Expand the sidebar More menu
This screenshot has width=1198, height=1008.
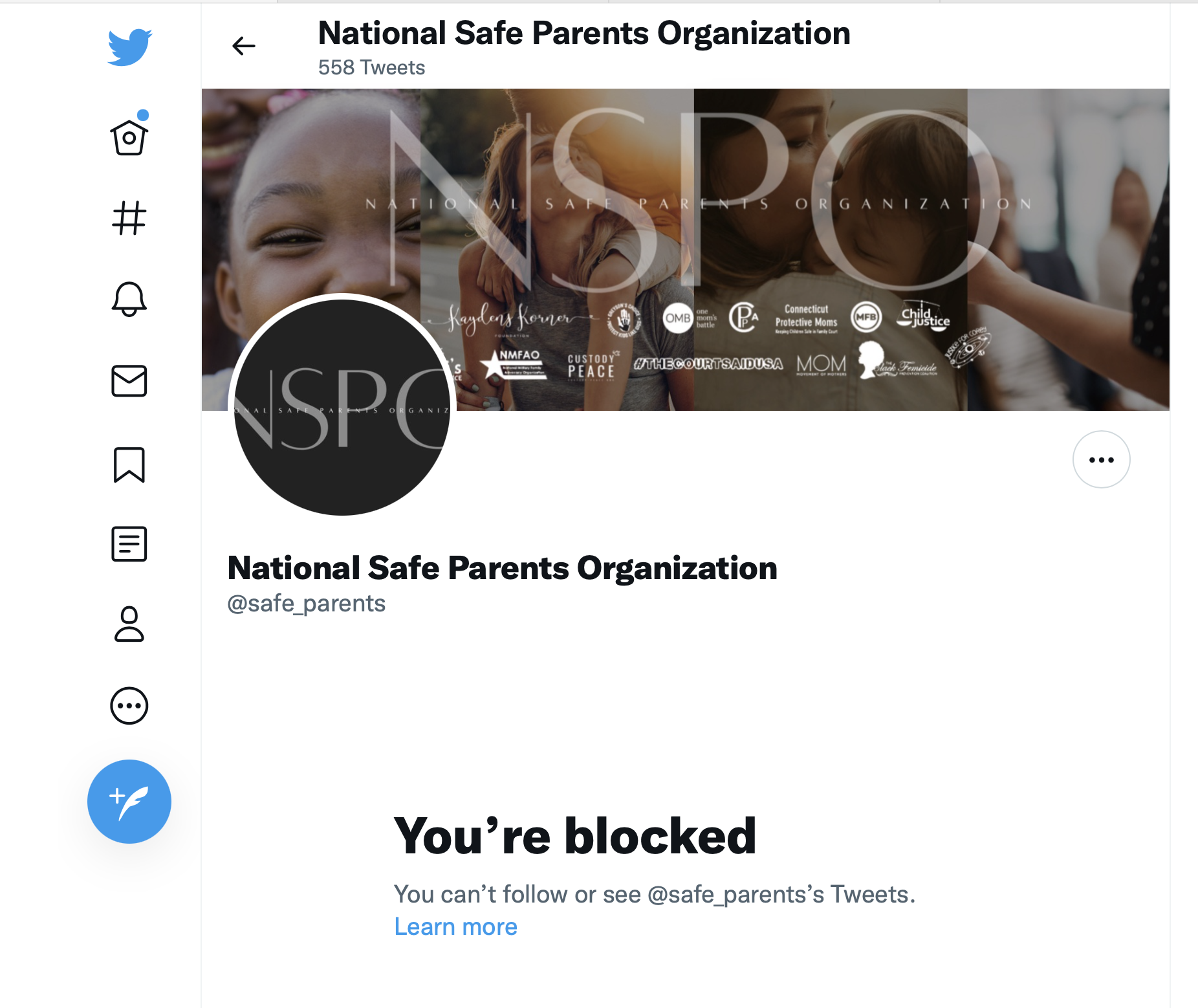(x=129, y=705)
